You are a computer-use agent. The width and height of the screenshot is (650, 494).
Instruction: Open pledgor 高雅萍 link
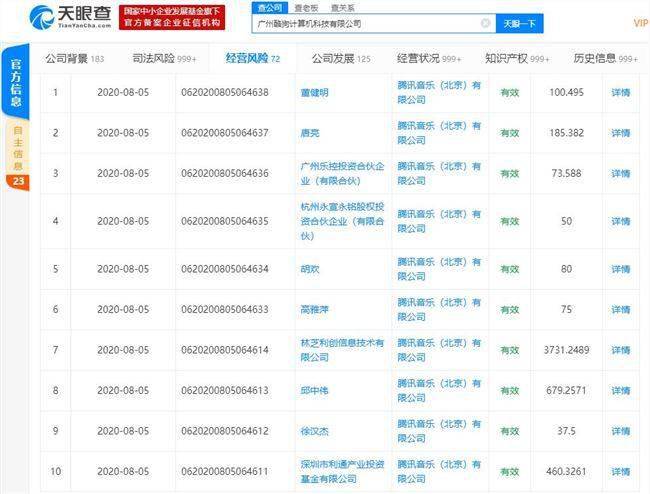pos(314,310)
